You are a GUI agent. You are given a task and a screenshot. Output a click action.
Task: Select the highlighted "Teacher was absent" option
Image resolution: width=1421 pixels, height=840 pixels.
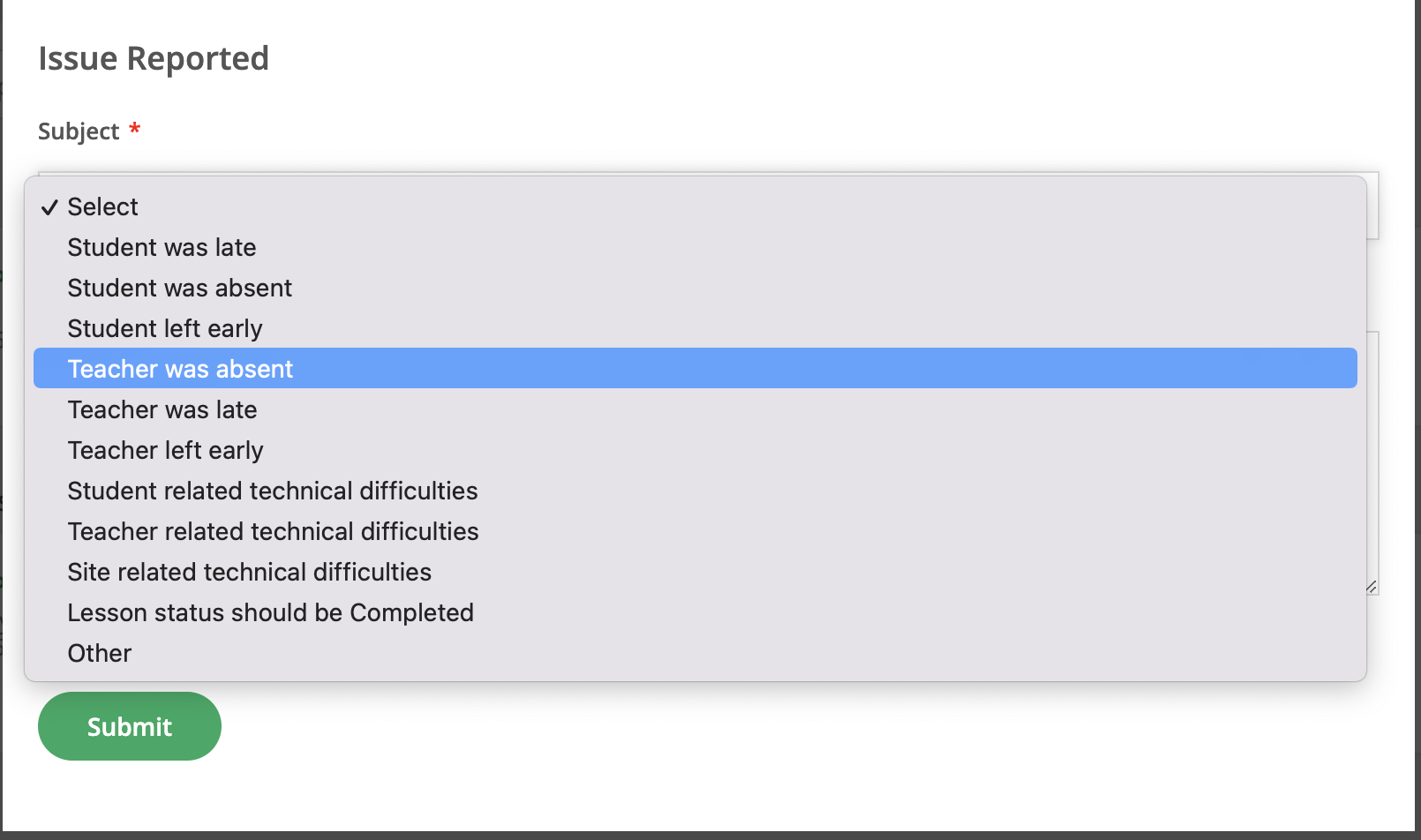(180, 369)
